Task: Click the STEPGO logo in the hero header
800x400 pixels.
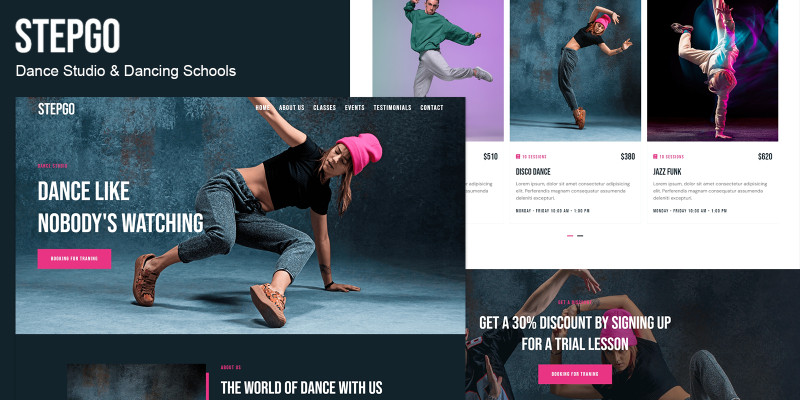Action: (56, 109)
